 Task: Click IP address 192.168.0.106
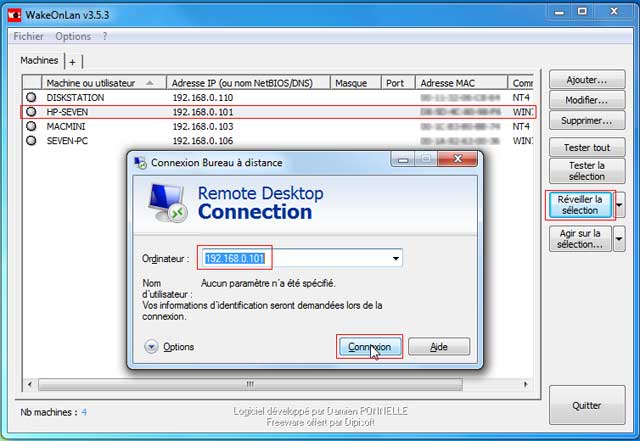[x=202, y=140]
